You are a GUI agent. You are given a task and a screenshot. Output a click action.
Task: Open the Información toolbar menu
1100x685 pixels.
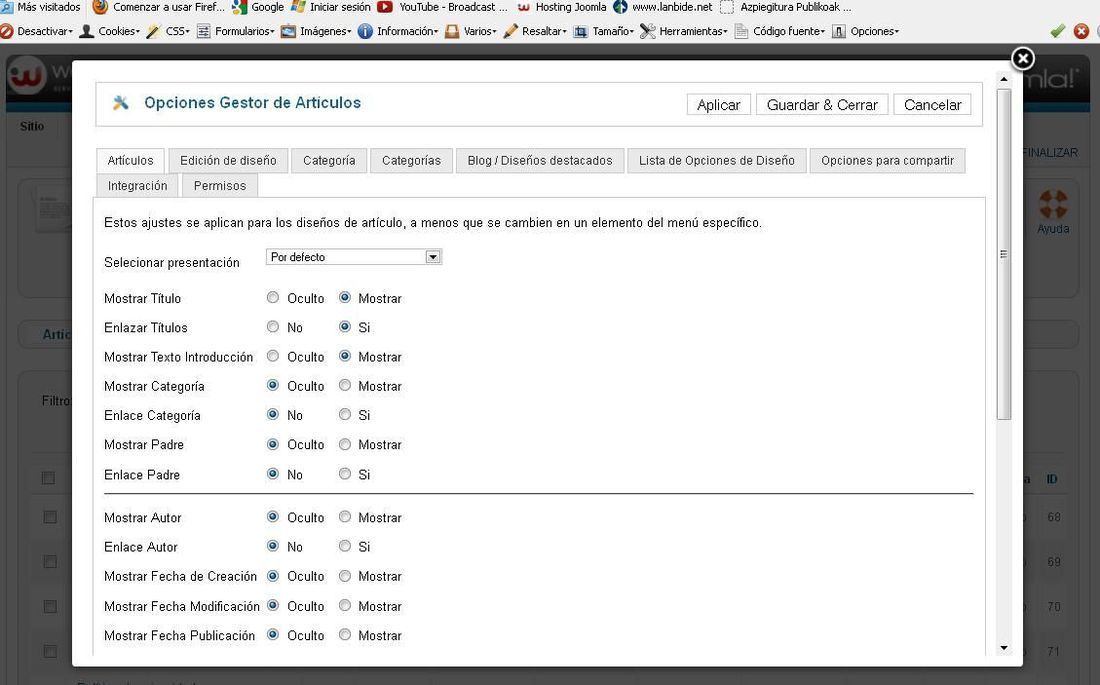[398, 31]
